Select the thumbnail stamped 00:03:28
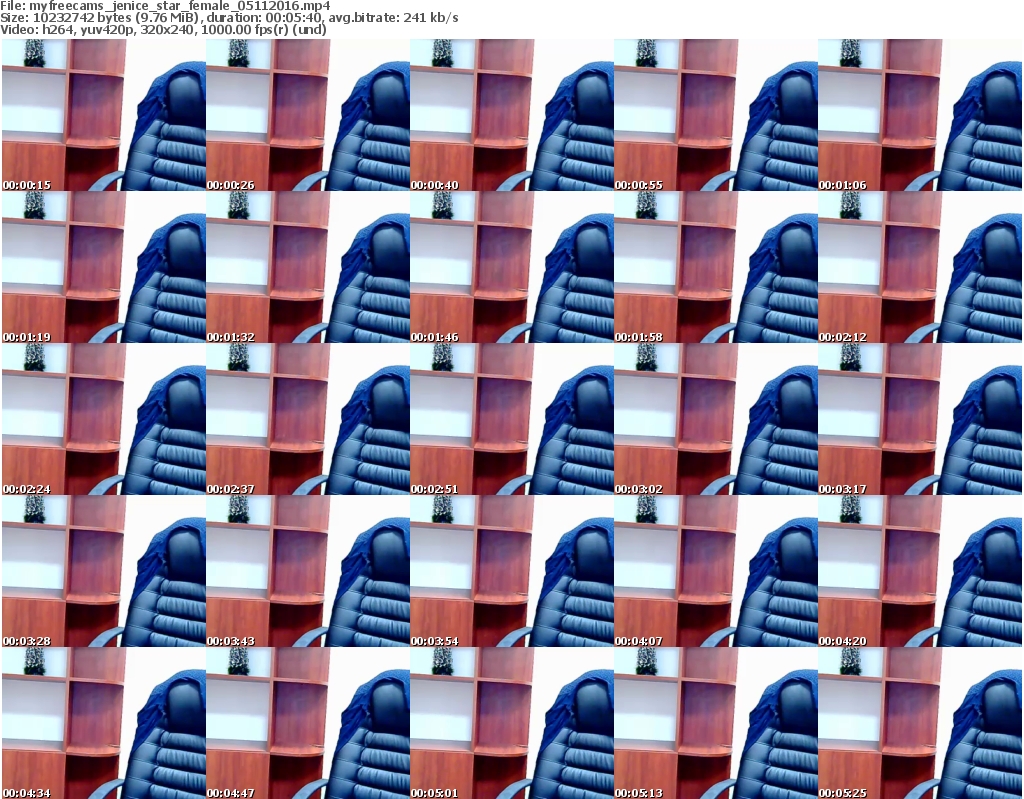This screenshot has width=1024, height=799. 103,572
